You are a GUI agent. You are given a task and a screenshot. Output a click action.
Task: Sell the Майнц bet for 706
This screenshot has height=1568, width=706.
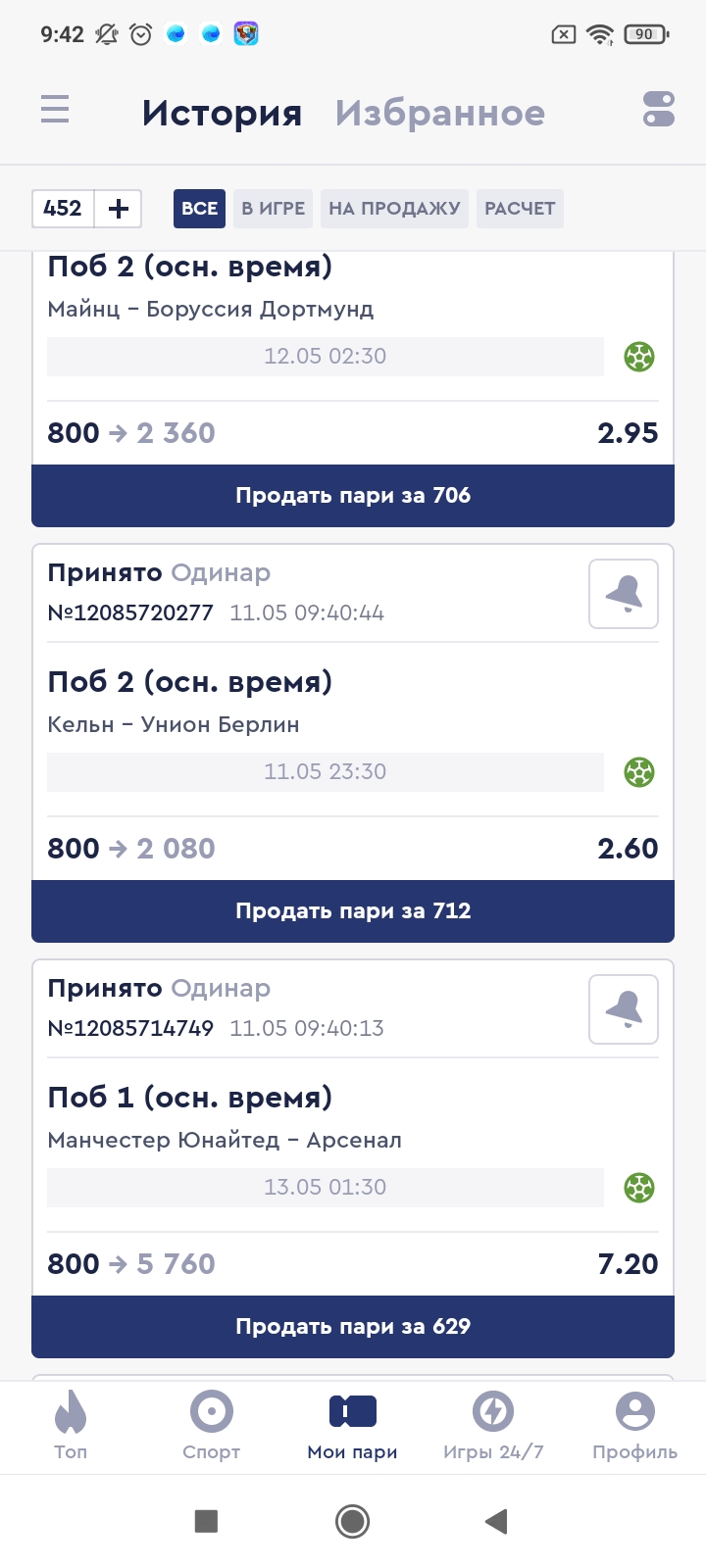tap(353, 496)
